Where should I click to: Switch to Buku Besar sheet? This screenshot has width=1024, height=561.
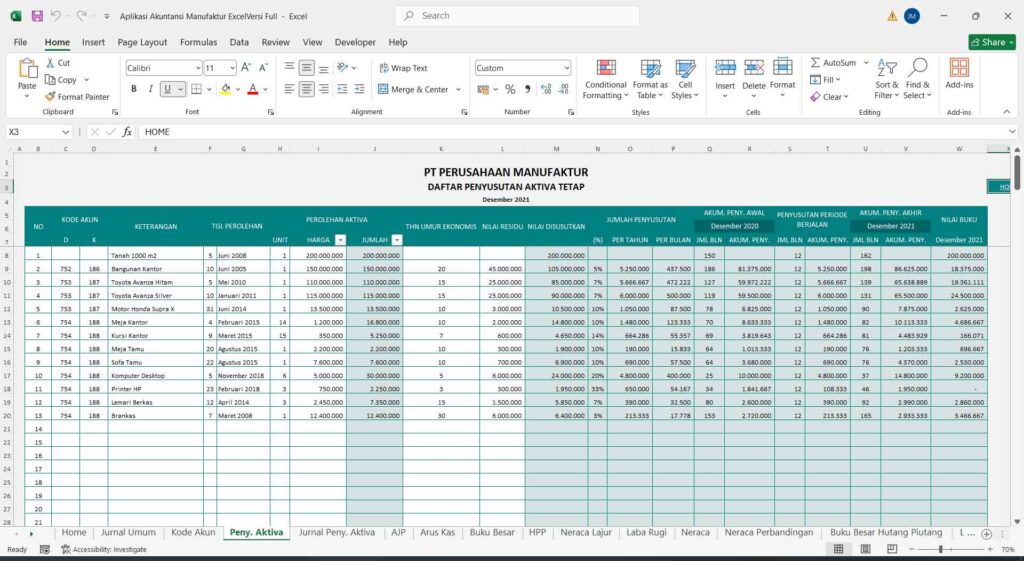pyautogui.click(x=492, y=532)
